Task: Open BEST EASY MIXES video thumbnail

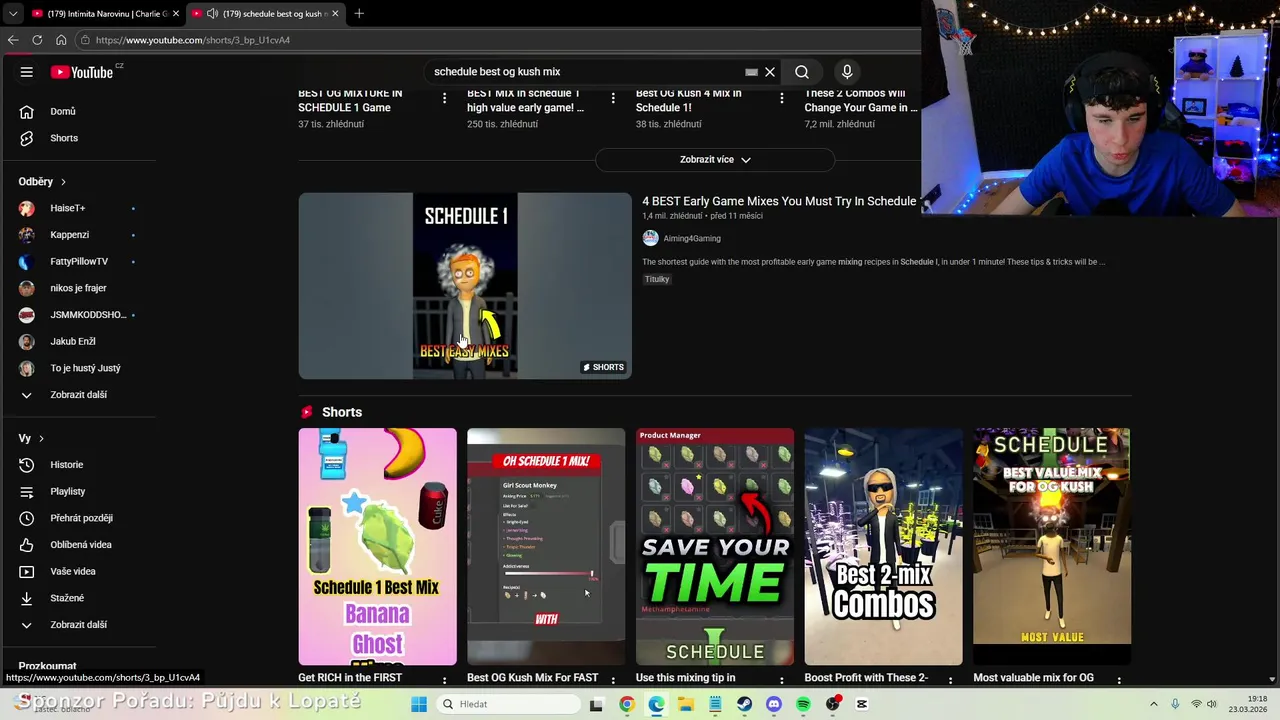Action: click(465, 286)
